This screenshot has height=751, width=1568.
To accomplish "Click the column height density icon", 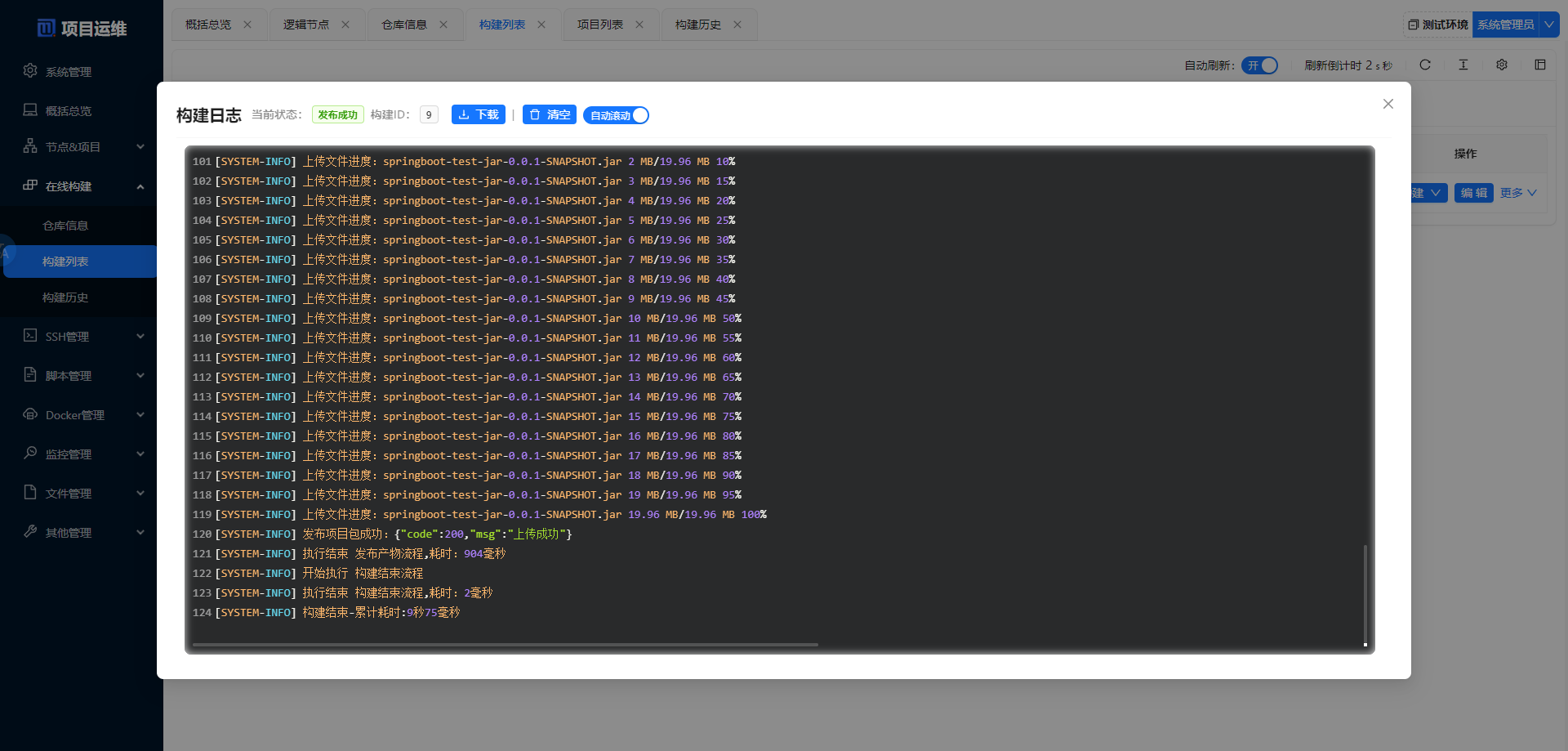I will pyautogui.click(x=1463, y=65).
